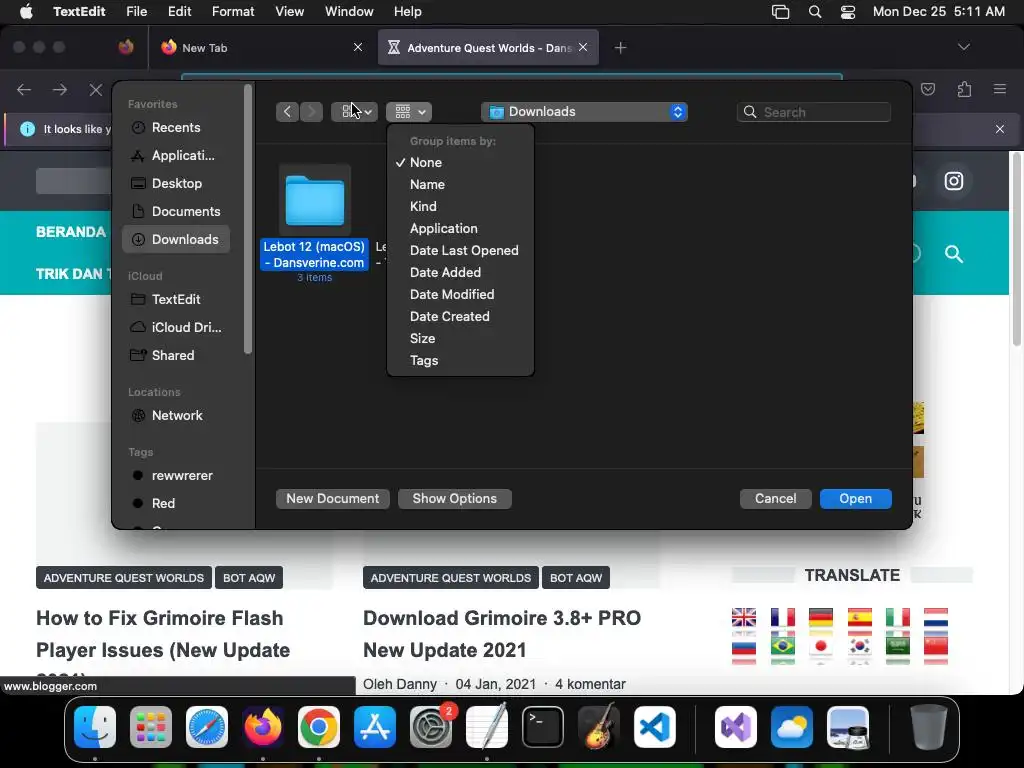Click the blue Open button
1024x768 pixels.
click(856, 499)
